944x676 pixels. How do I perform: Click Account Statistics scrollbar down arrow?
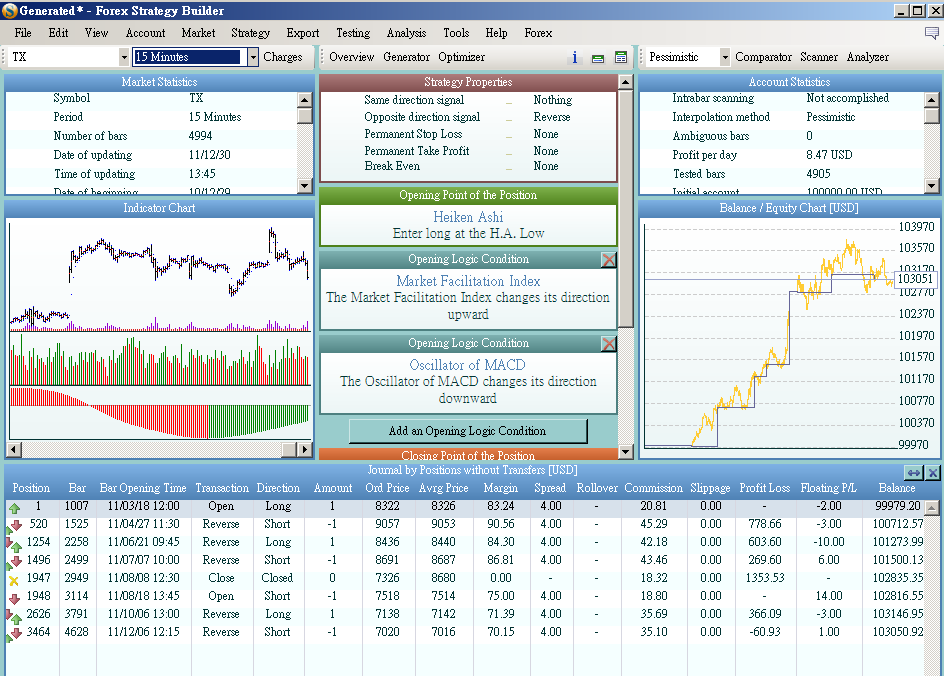click(x=932, y=187)
